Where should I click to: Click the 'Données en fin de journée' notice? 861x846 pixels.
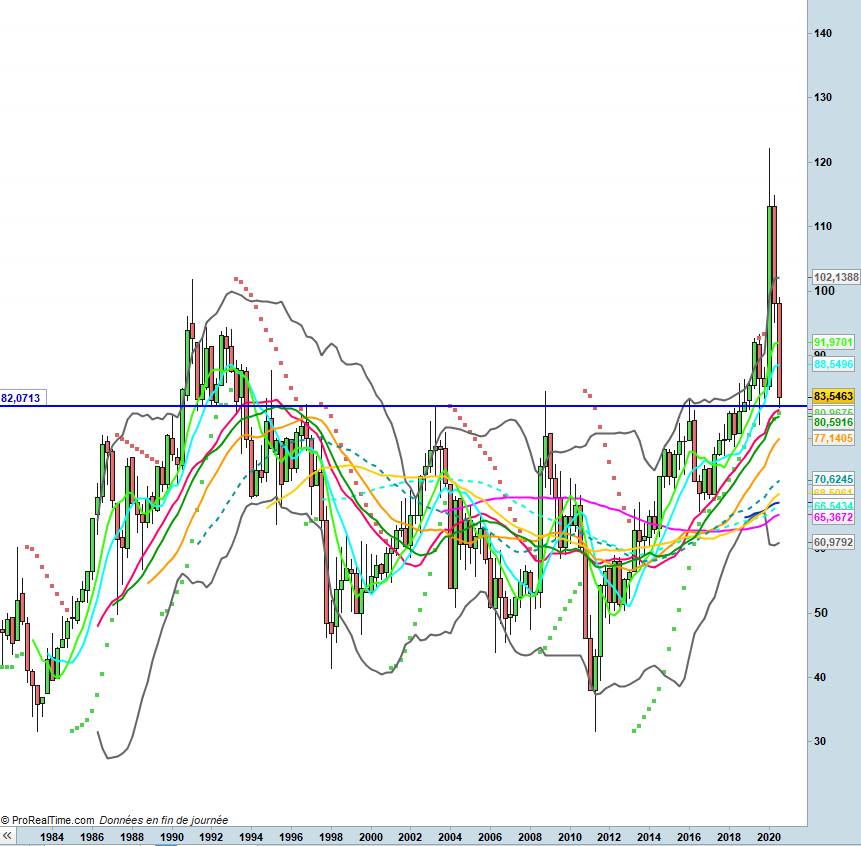tap(164, 820)
